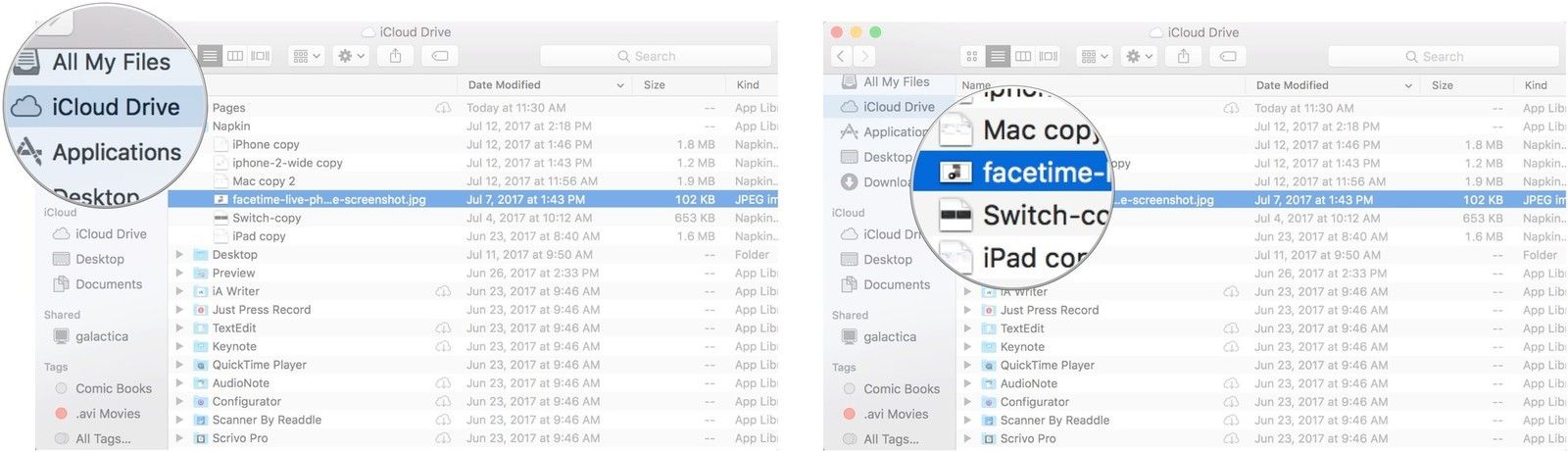1568x452 pixels.
Task: Download Scanner By Readdle cloud icon, right window
Action: [1231, 421]
